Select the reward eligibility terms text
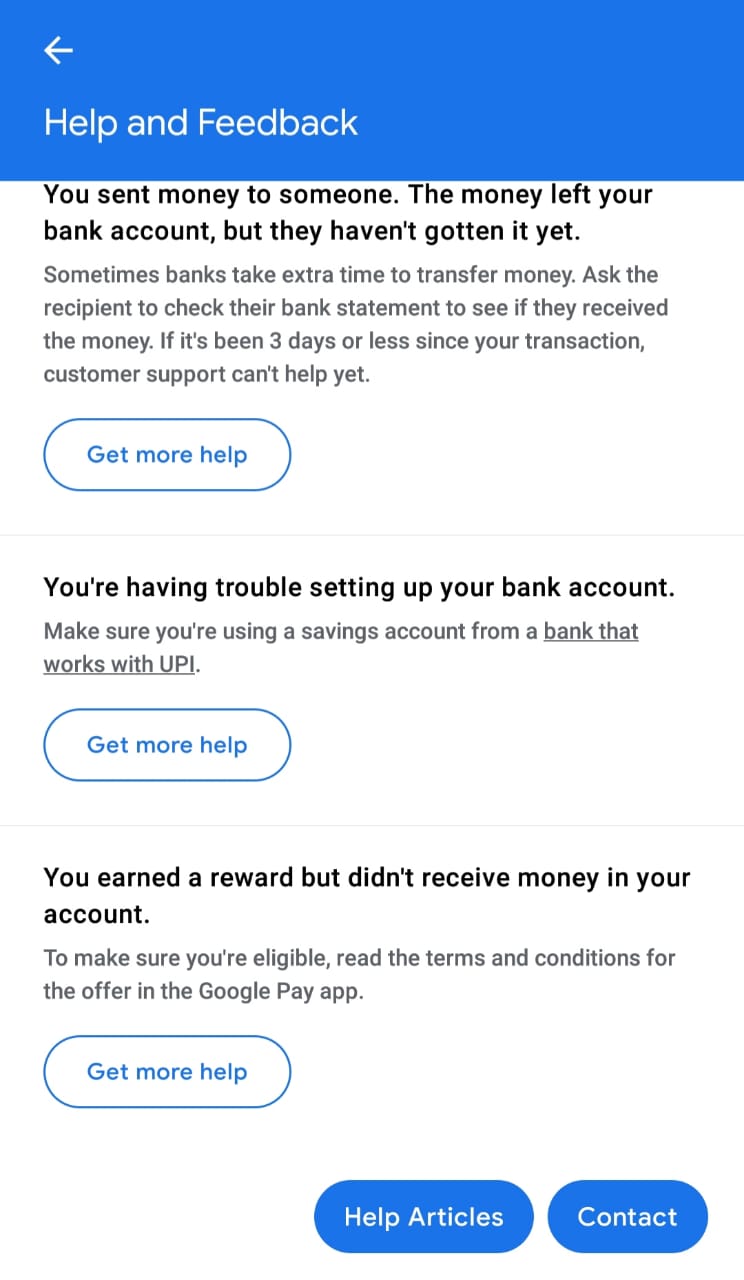The image size is (744, 1280). point(360,974)
